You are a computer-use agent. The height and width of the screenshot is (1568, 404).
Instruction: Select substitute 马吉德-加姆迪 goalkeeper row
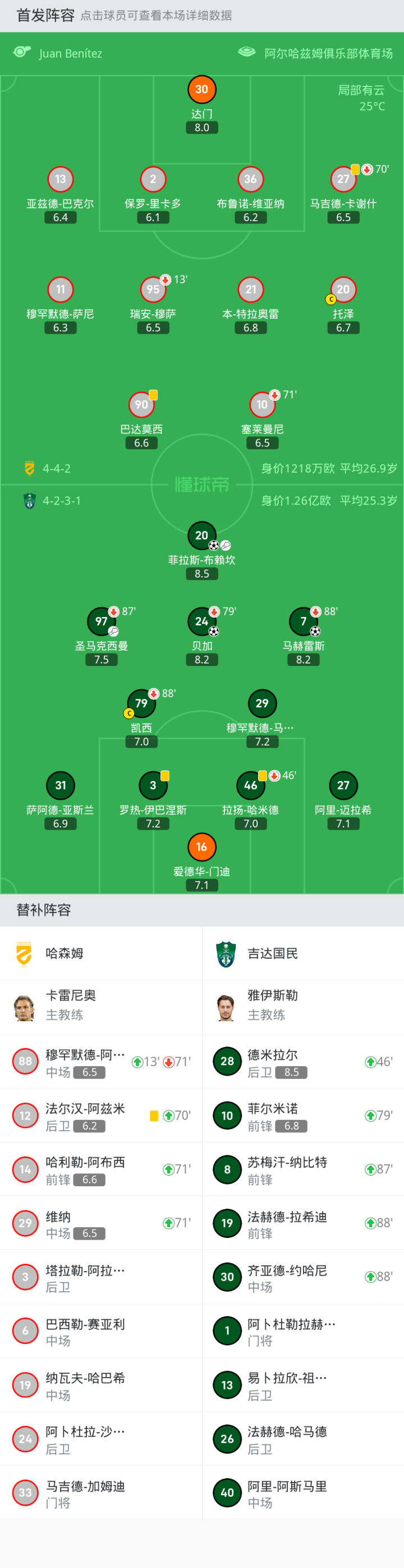click(101, 1493)
